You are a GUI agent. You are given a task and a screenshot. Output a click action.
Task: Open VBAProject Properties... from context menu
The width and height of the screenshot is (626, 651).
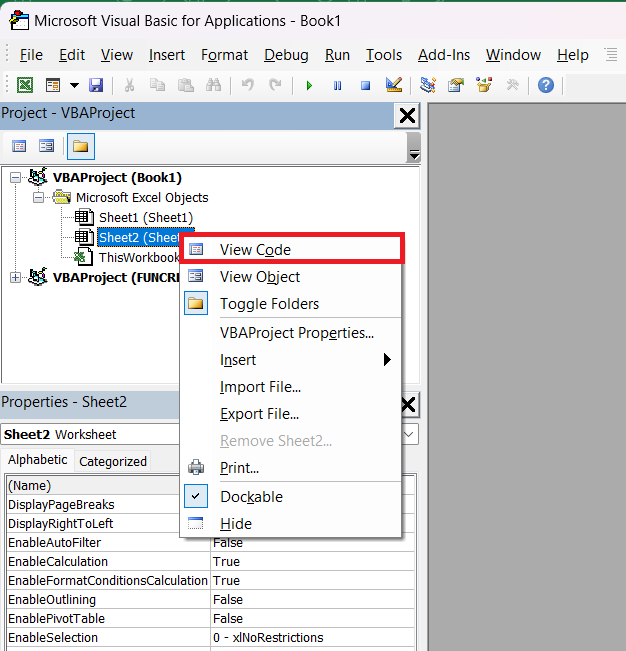tap(292, 333)
